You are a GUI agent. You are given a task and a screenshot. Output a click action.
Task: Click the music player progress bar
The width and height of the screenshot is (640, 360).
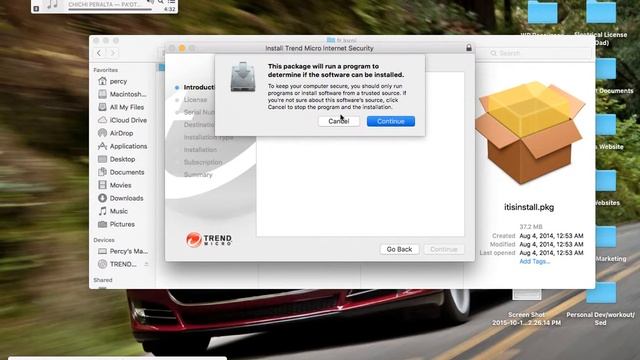[x=110, y=9]
